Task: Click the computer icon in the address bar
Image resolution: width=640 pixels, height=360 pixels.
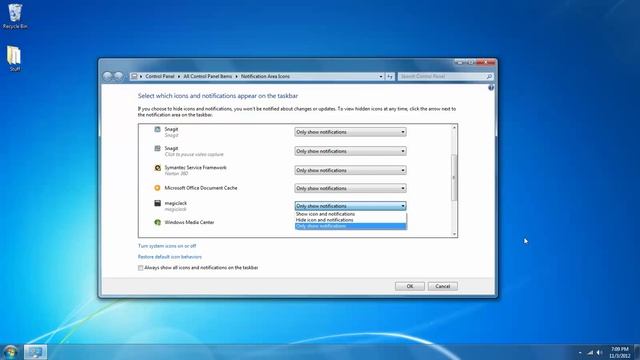Action: (x=134, y=76)
